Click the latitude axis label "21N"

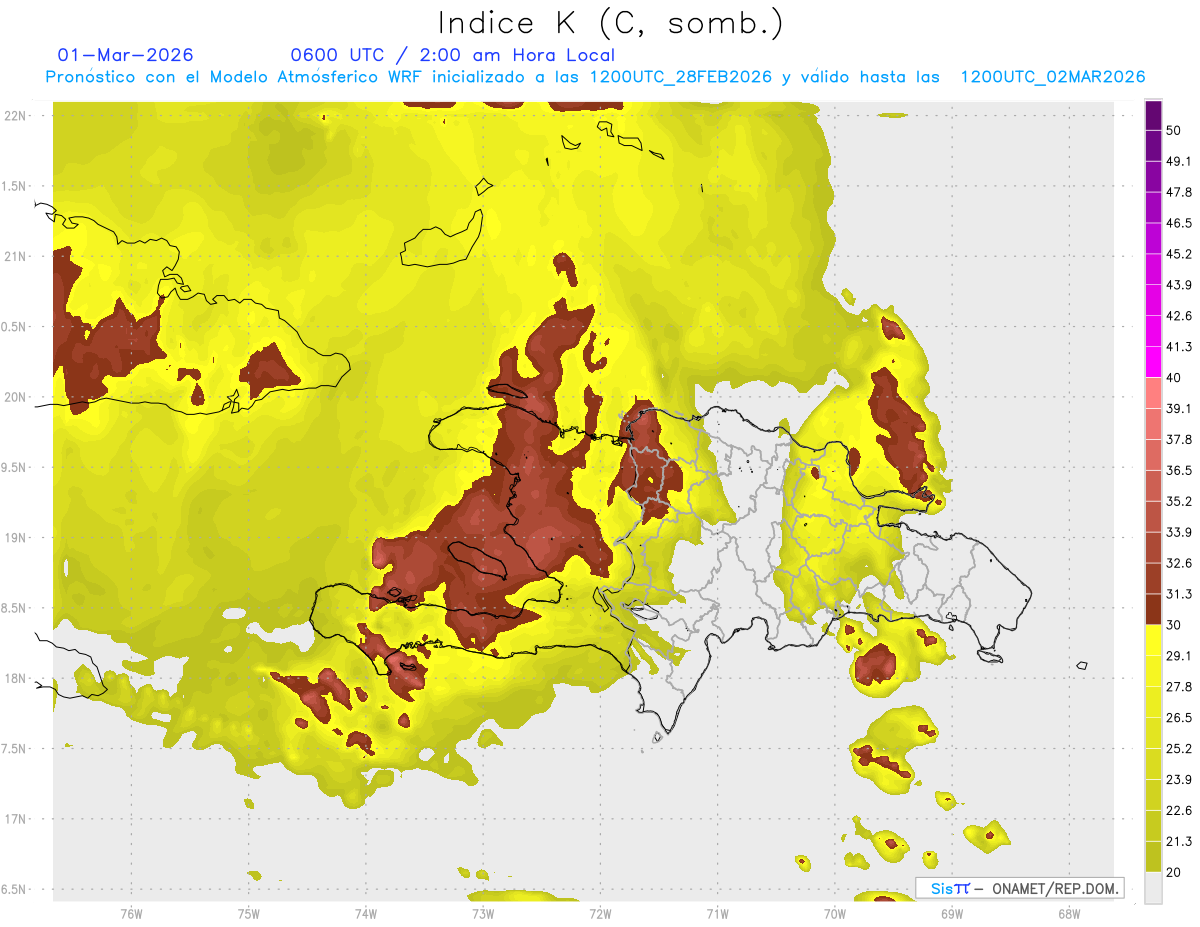15,256
